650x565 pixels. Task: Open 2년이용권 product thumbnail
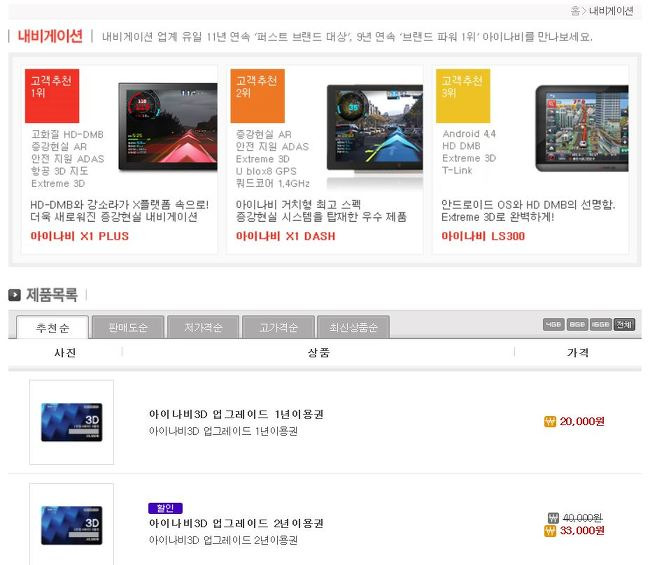pyautogui.click(x=71, y=525)
